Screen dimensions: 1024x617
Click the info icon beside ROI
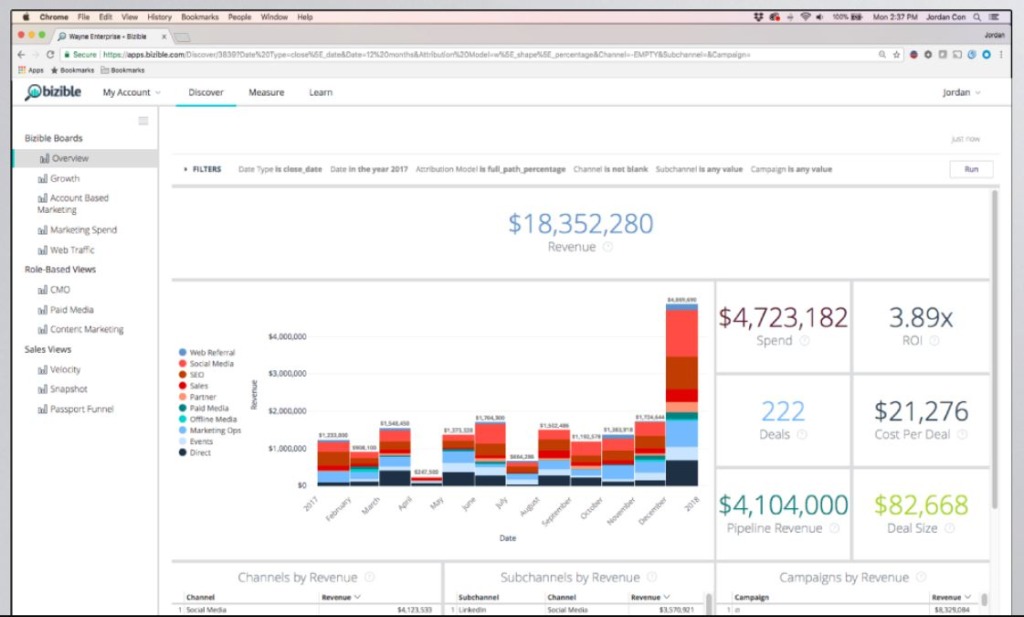click(x=934, y=340)
